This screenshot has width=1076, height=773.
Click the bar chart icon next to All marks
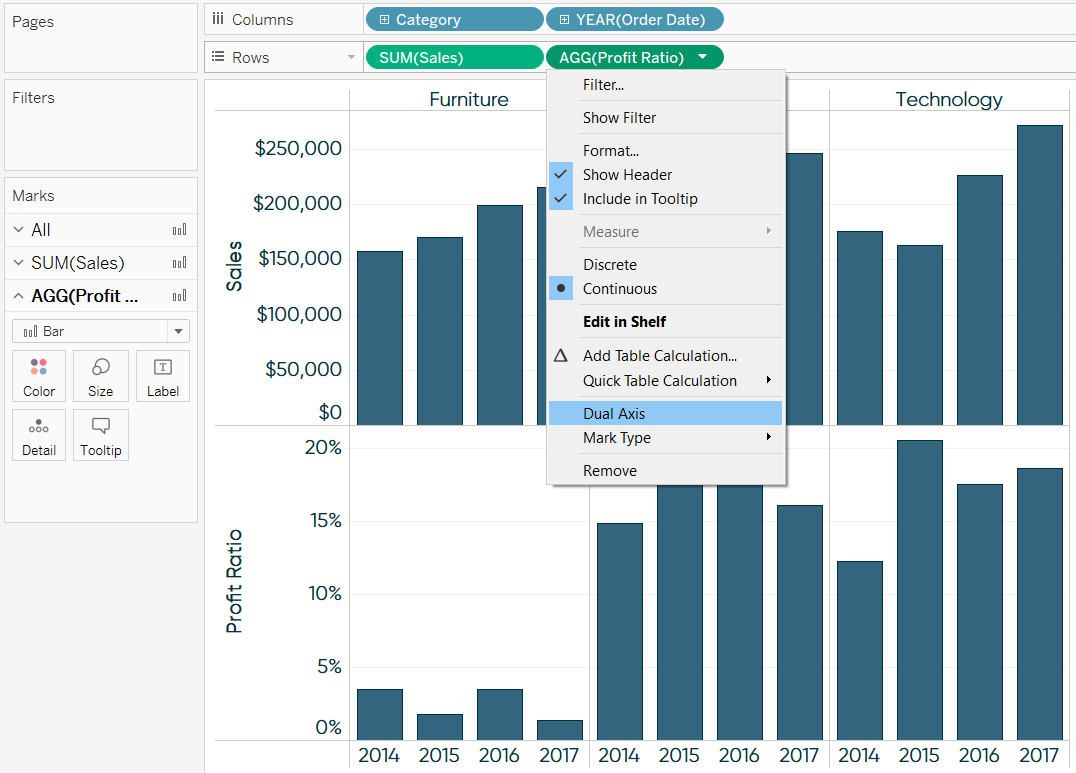coord(179,229)
